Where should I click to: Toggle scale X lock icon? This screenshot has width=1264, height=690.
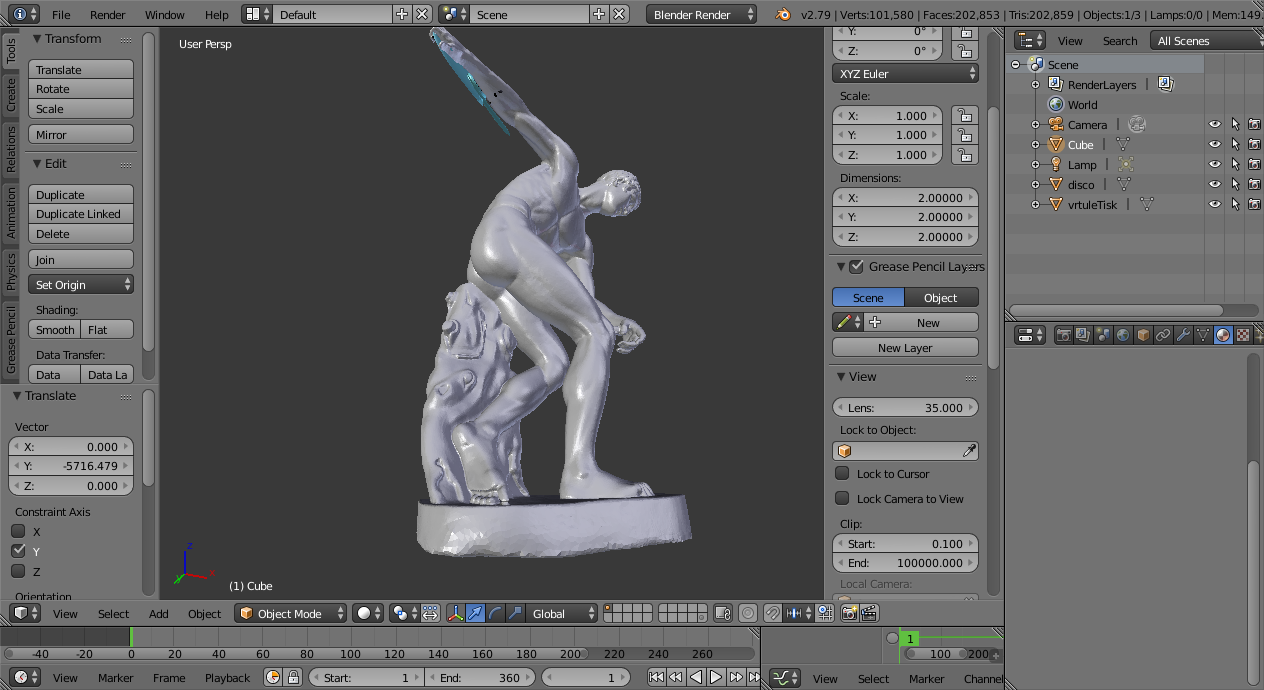tap(964, 115)
